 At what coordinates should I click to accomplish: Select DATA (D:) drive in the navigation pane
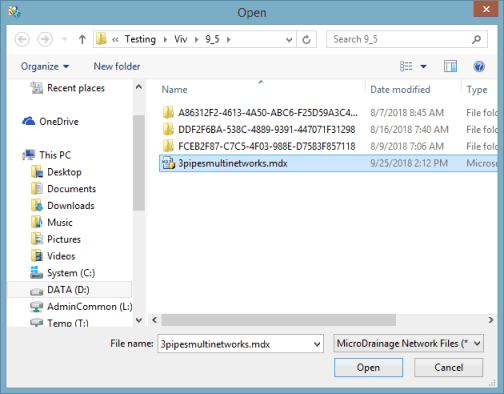click(69, 290)
